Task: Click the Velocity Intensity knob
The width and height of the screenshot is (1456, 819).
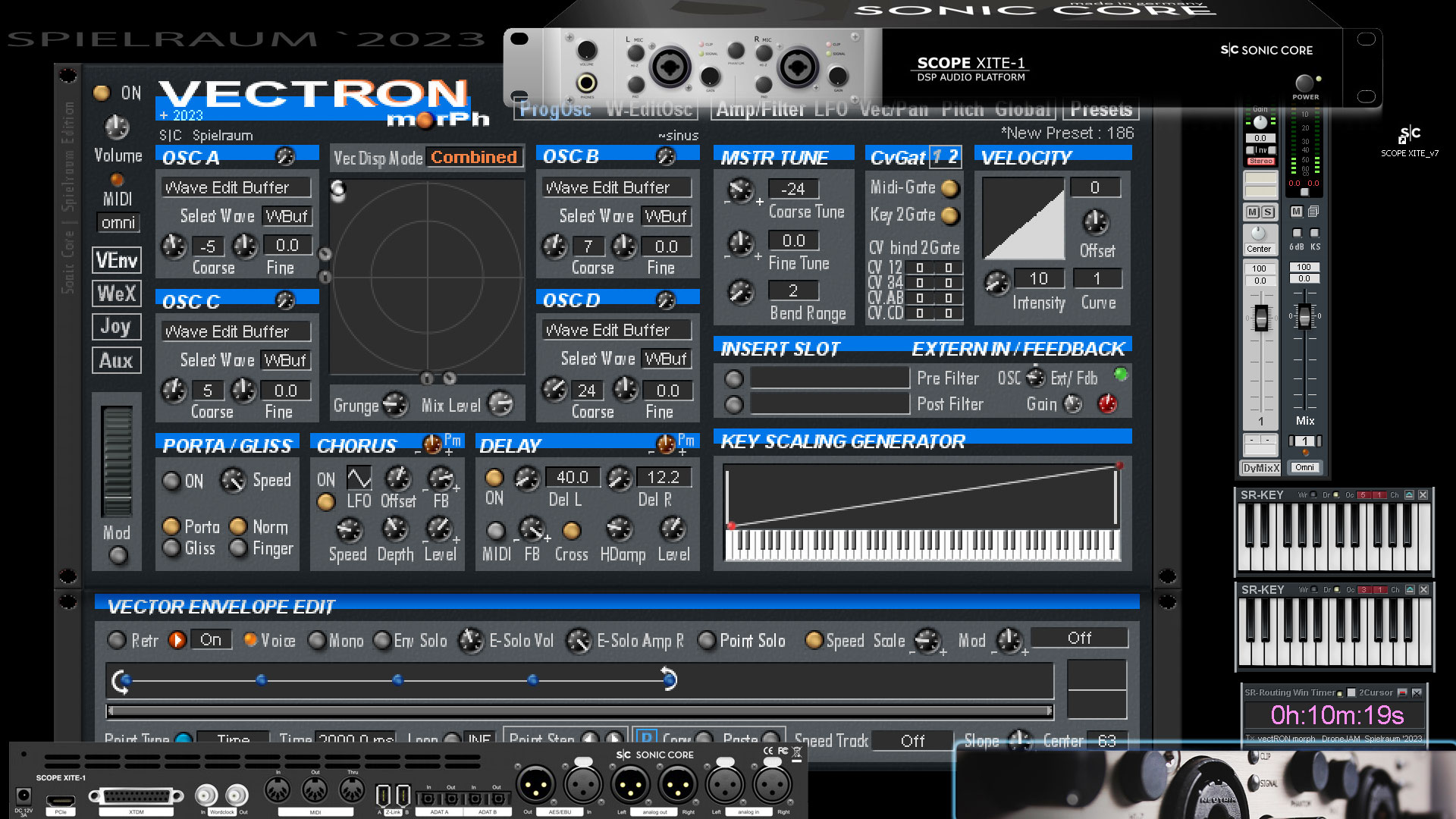Action: point(996,282)
